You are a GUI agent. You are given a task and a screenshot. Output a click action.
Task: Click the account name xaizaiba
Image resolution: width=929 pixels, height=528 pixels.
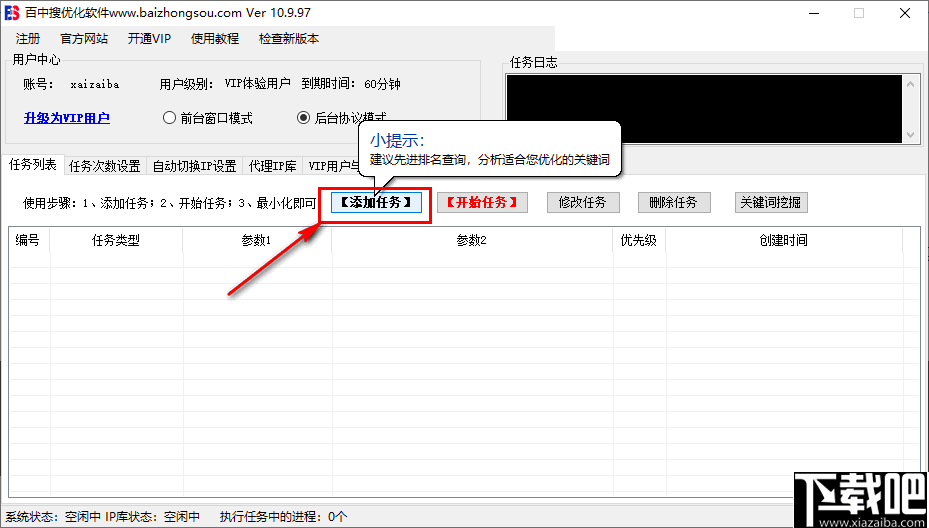pyautogui.click(x=95, y=84)
